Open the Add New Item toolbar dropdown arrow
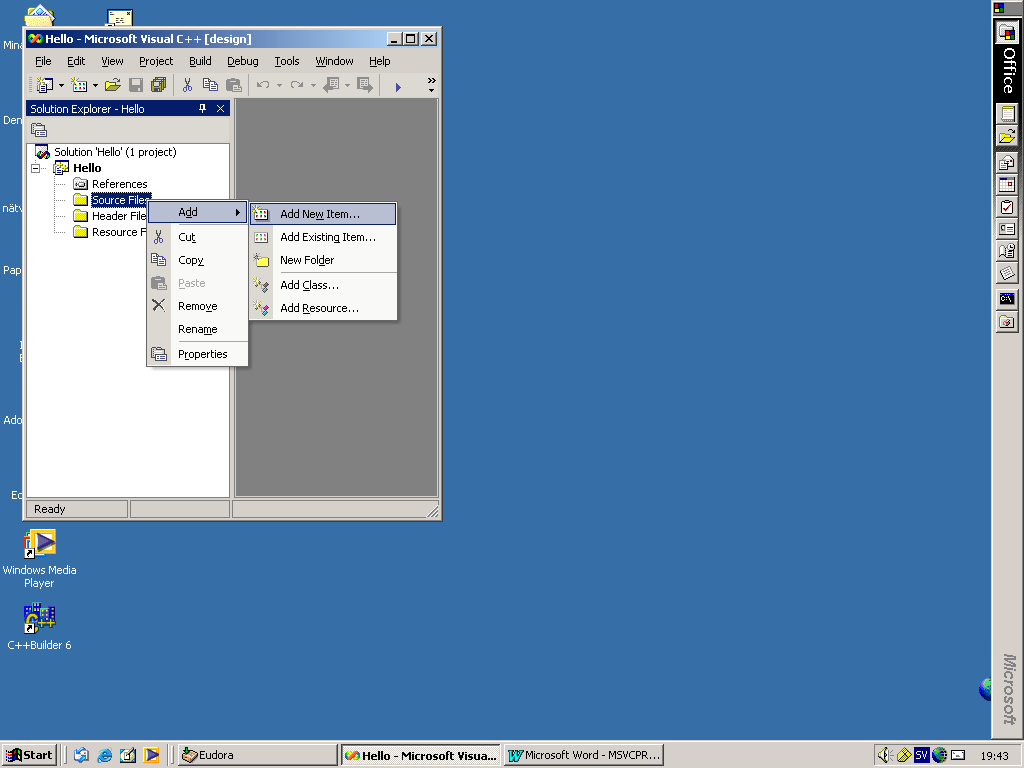The height and width of the screenshot is (768, 1024). 95,86
